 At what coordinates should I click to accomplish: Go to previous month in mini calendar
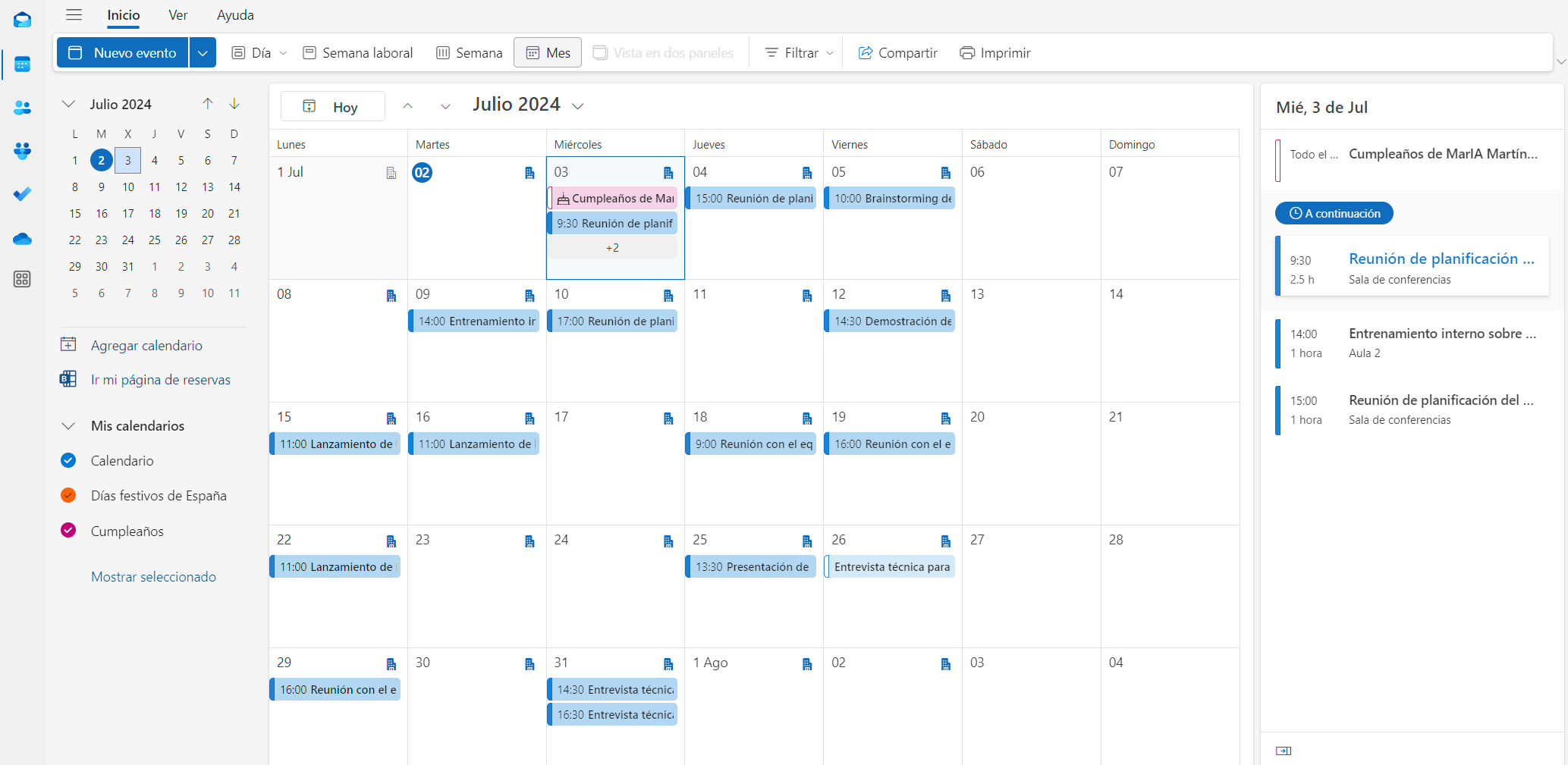coord(207,104)
